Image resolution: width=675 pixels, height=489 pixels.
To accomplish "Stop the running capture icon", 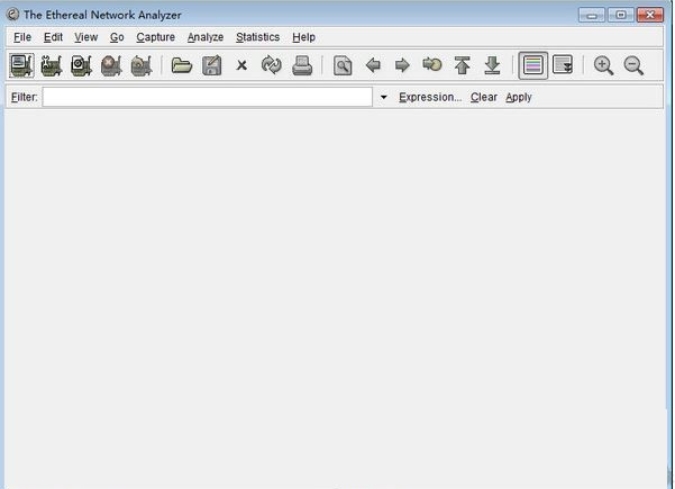I will (111, 65).
